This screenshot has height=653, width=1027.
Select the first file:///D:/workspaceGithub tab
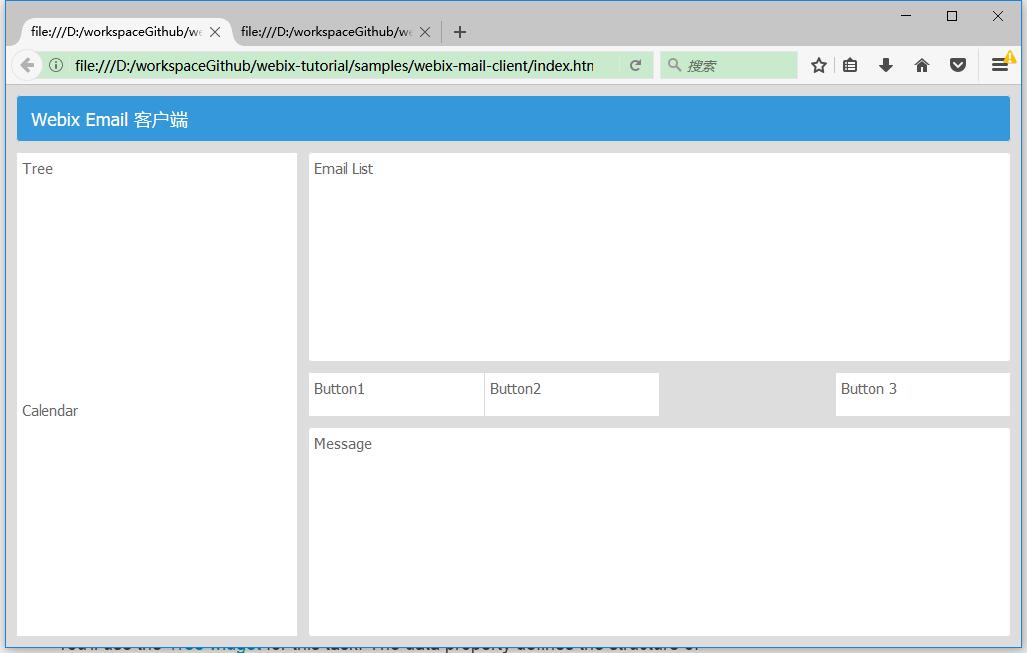click(116, 32)
